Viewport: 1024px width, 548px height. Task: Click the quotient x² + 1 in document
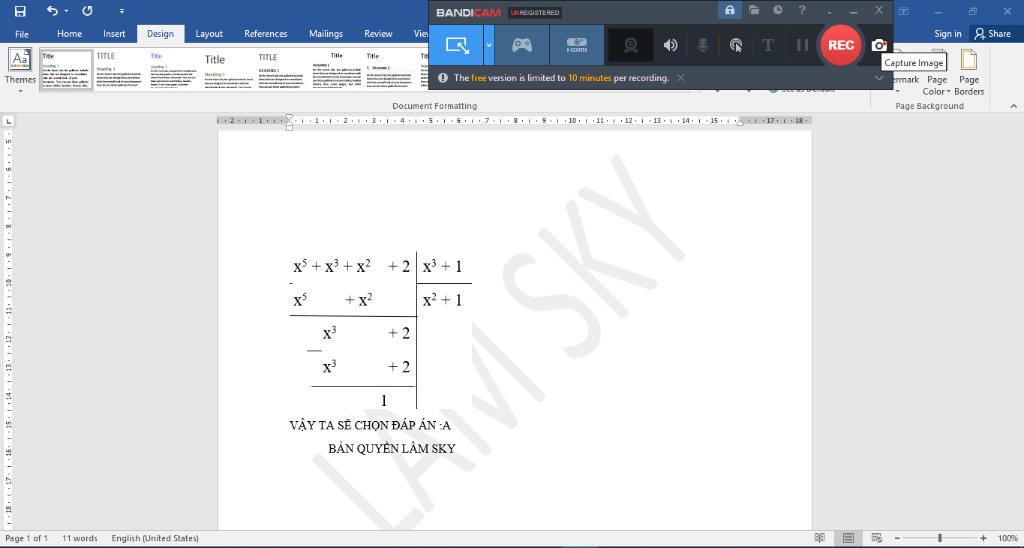442,300
